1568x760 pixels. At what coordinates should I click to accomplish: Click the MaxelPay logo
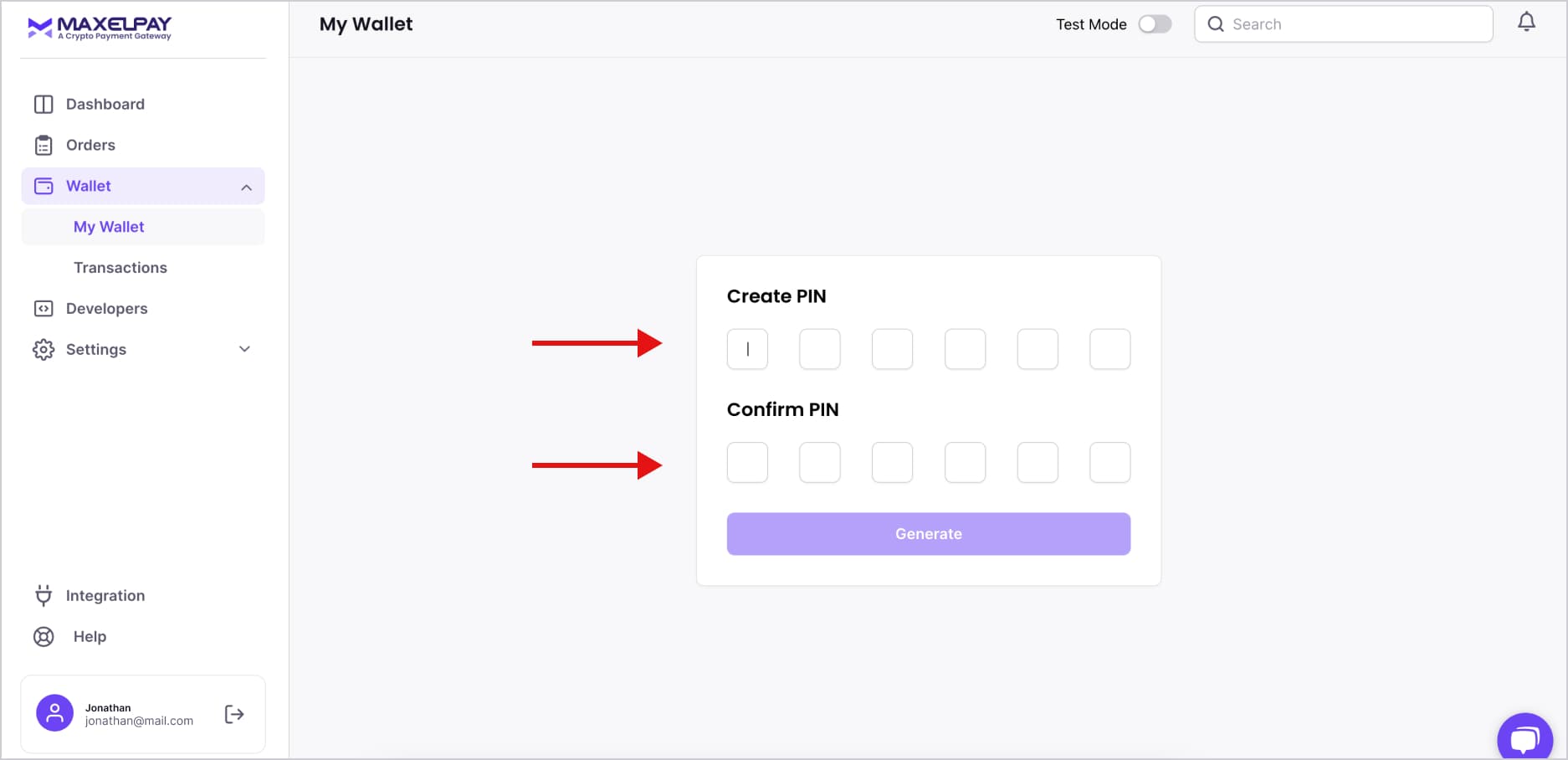pyautogui.click(x=100, y=28)
